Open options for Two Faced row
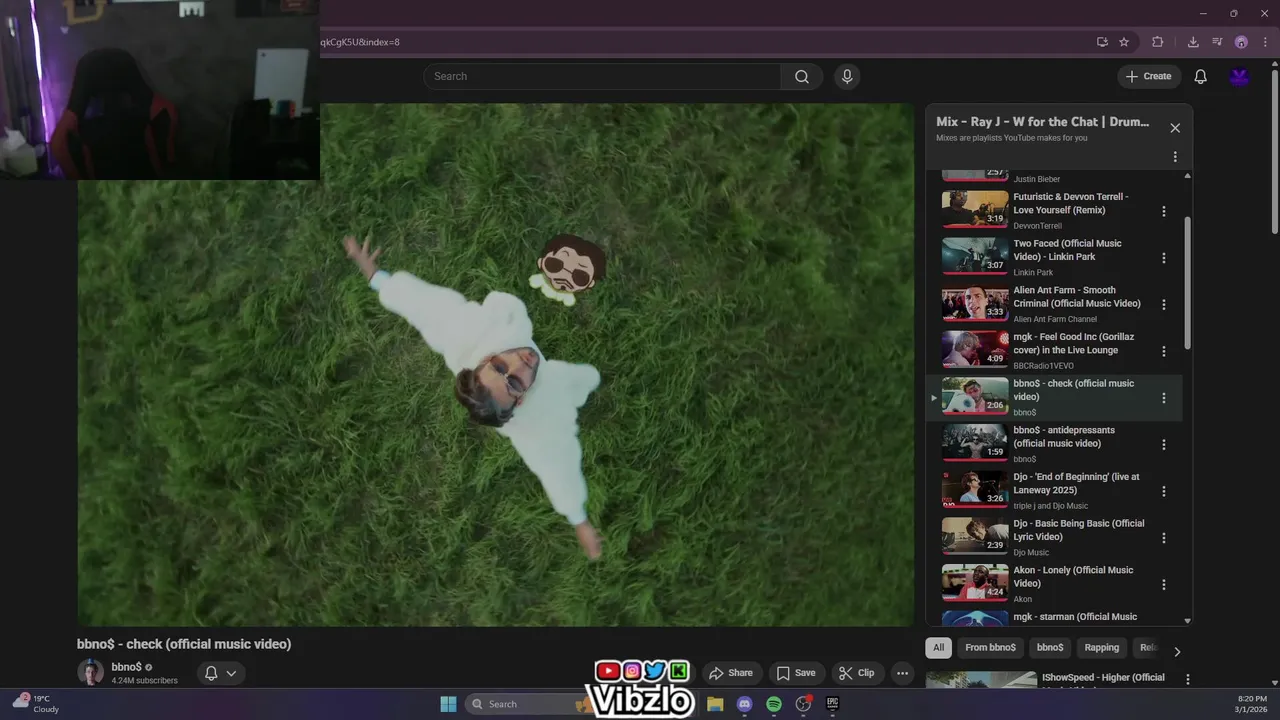 pyautogui.click(x=1163, y=258)
